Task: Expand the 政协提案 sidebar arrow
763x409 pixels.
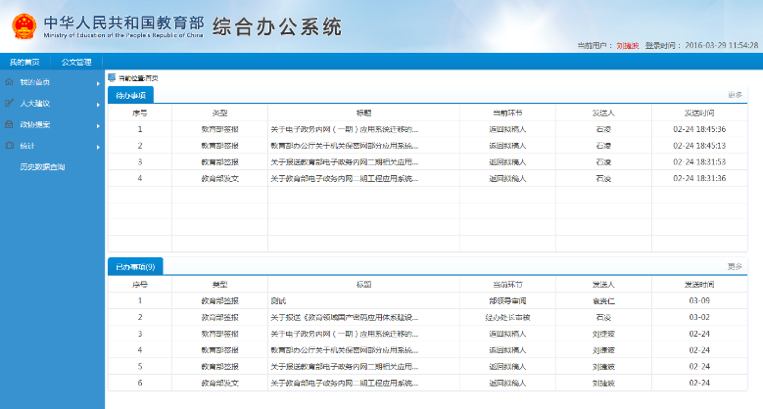Action: tap(98, 125)
